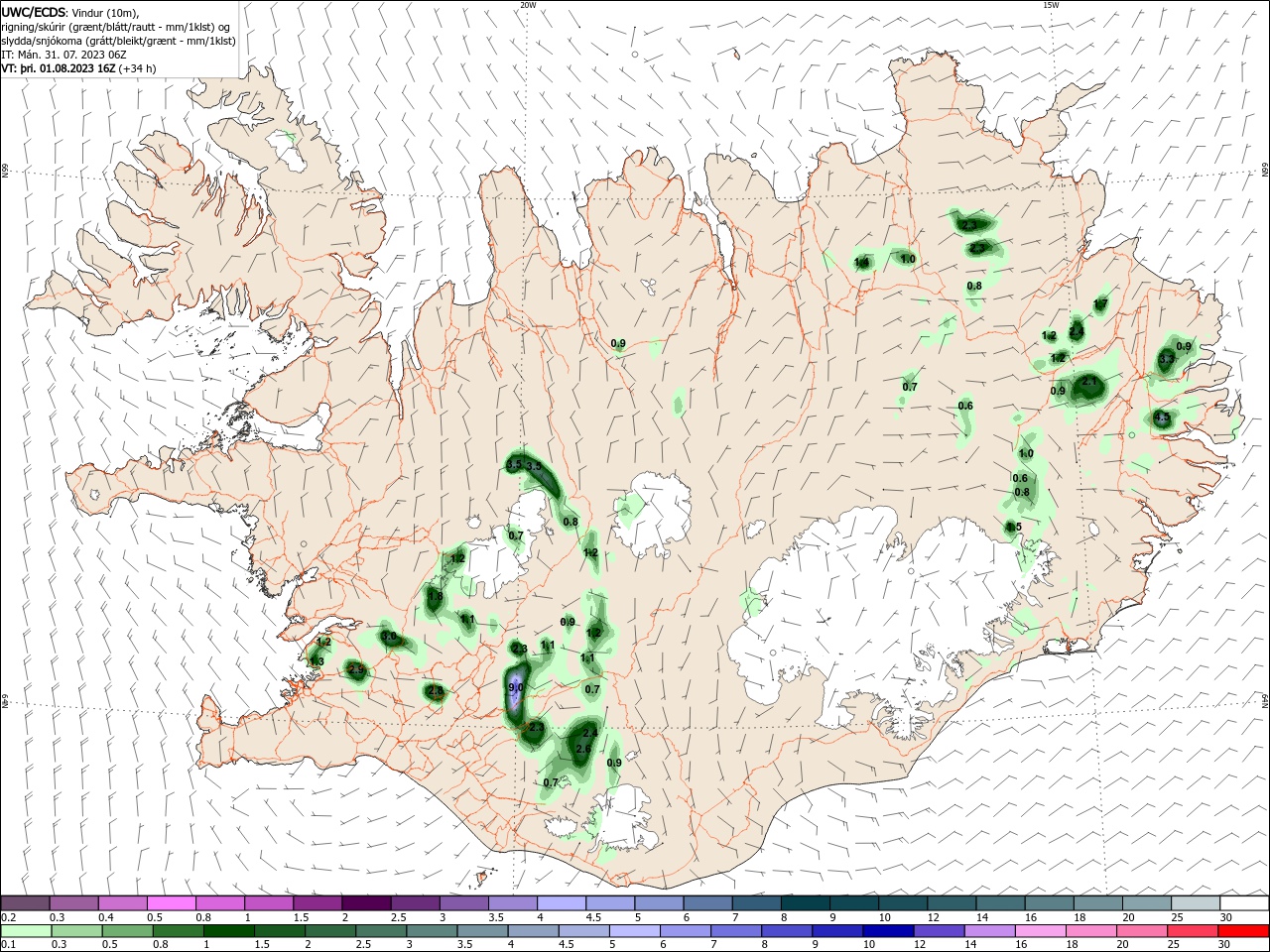This screenshot has height=952, width=1270.
Task: Click the lower legend violet swatch labeled 14
Action: [990, 931]
